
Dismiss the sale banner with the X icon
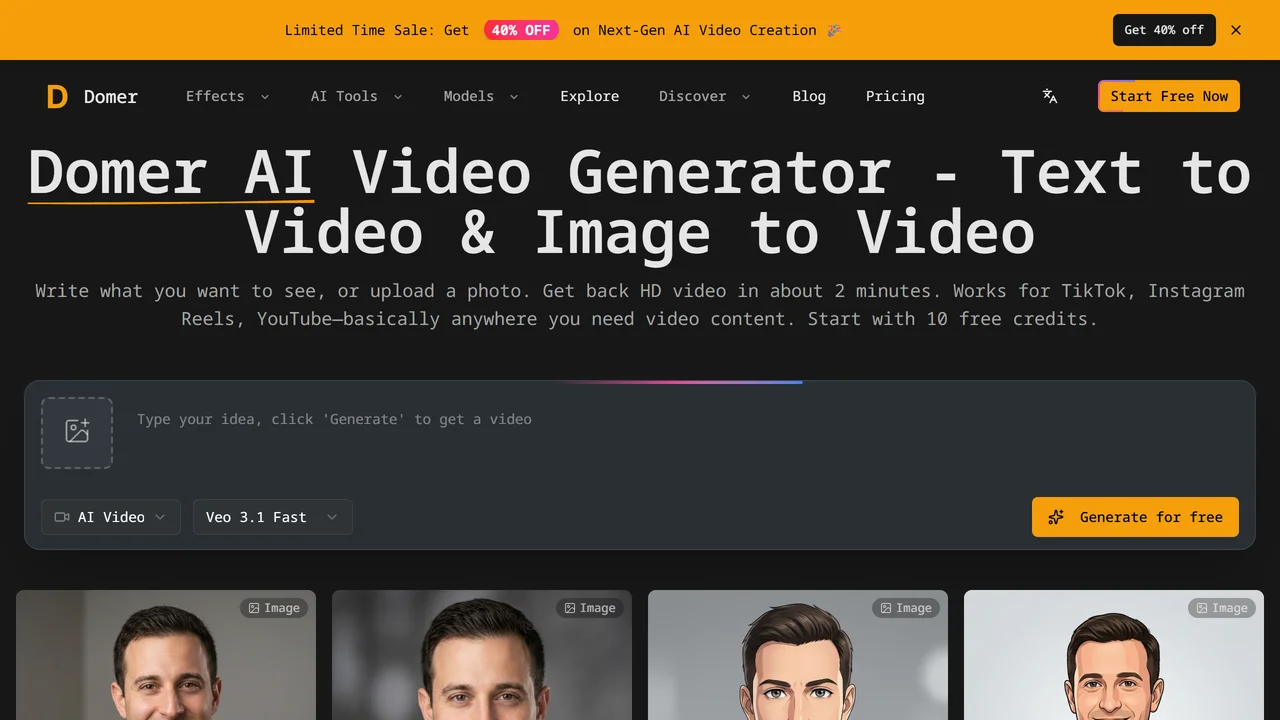1236,30
